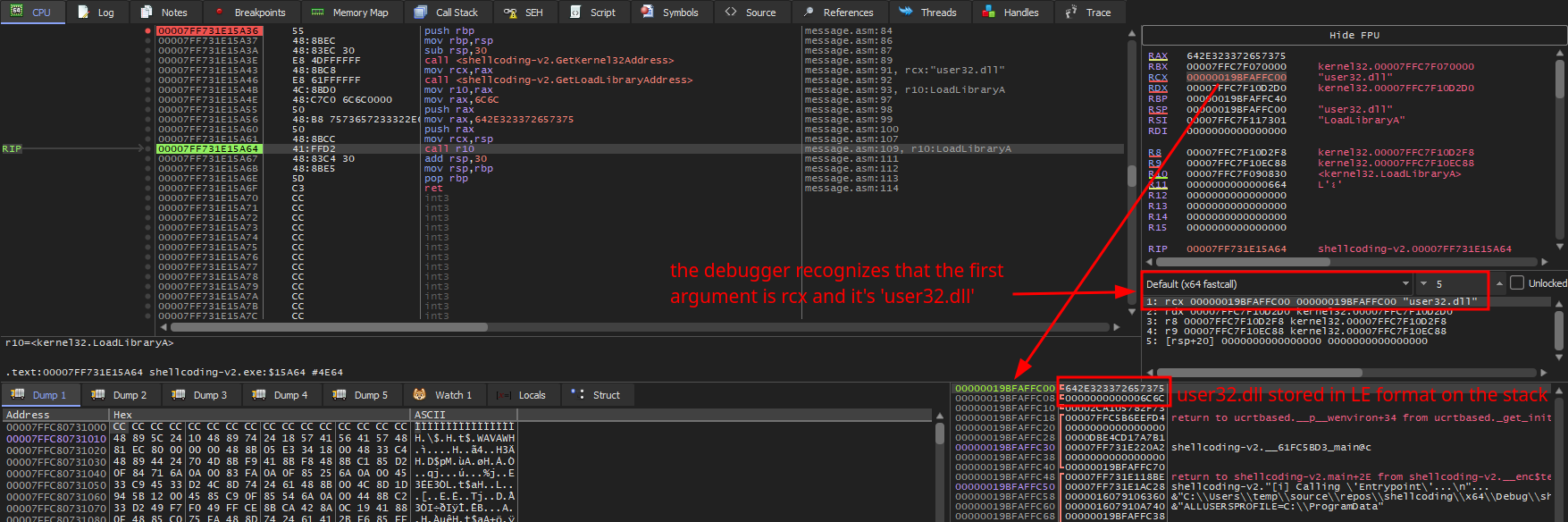Click the Watch 1 tab icon
Image resolution: width=1568 pixels, height=522 pixels.
pyautogui.click(x=419, y=395)
